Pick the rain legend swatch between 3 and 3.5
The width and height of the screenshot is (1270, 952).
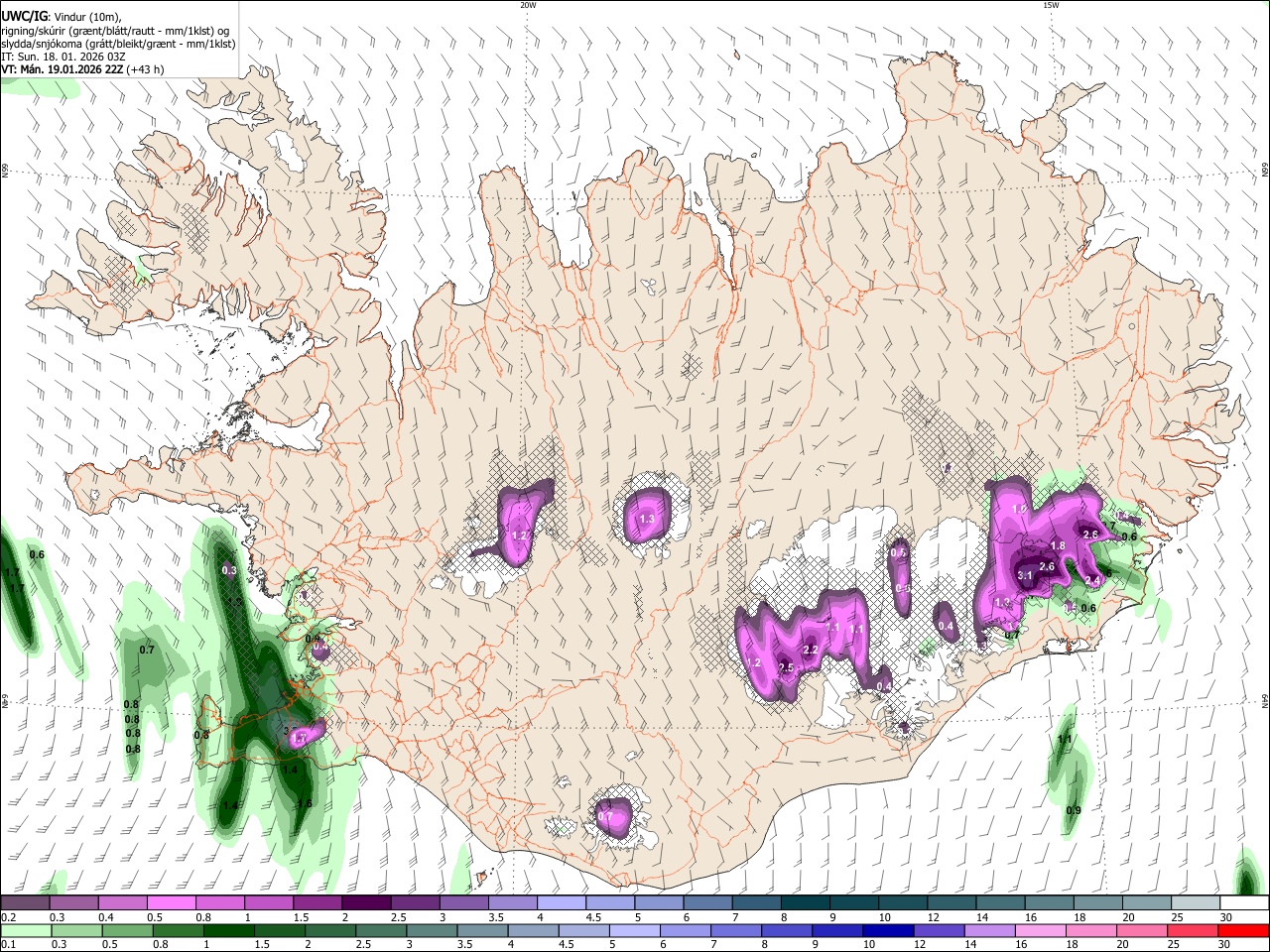click(434, 930)
